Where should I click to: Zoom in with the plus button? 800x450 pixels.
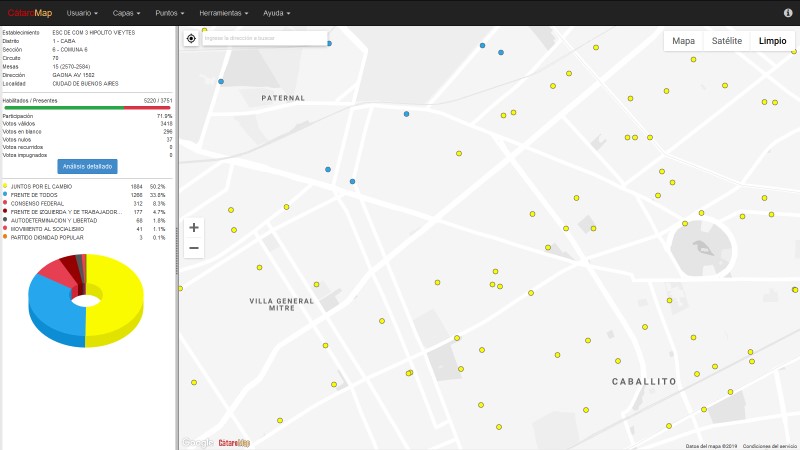click(x=194, y=228)
